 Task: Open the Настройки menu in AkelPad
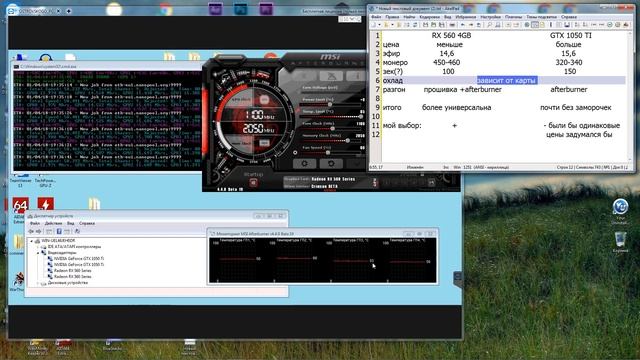point(490,17)
